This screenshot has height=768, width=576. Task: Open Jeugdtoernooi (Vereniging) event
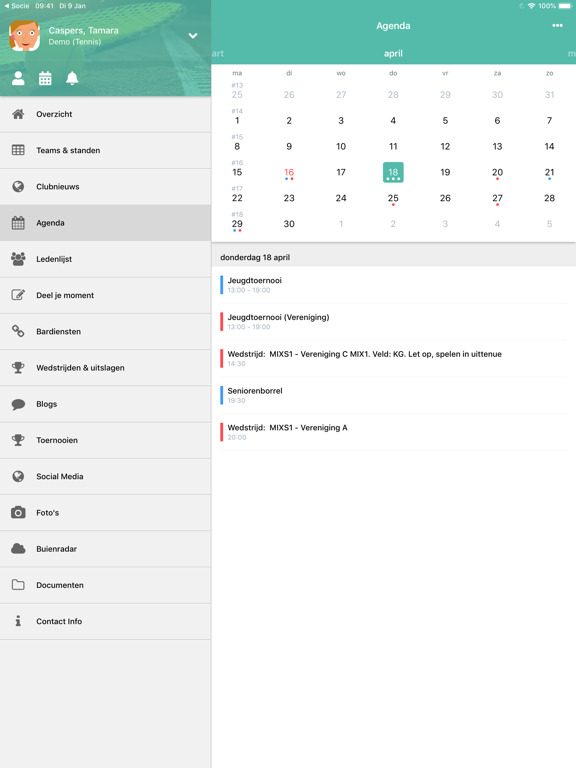[x=393, y=322]
